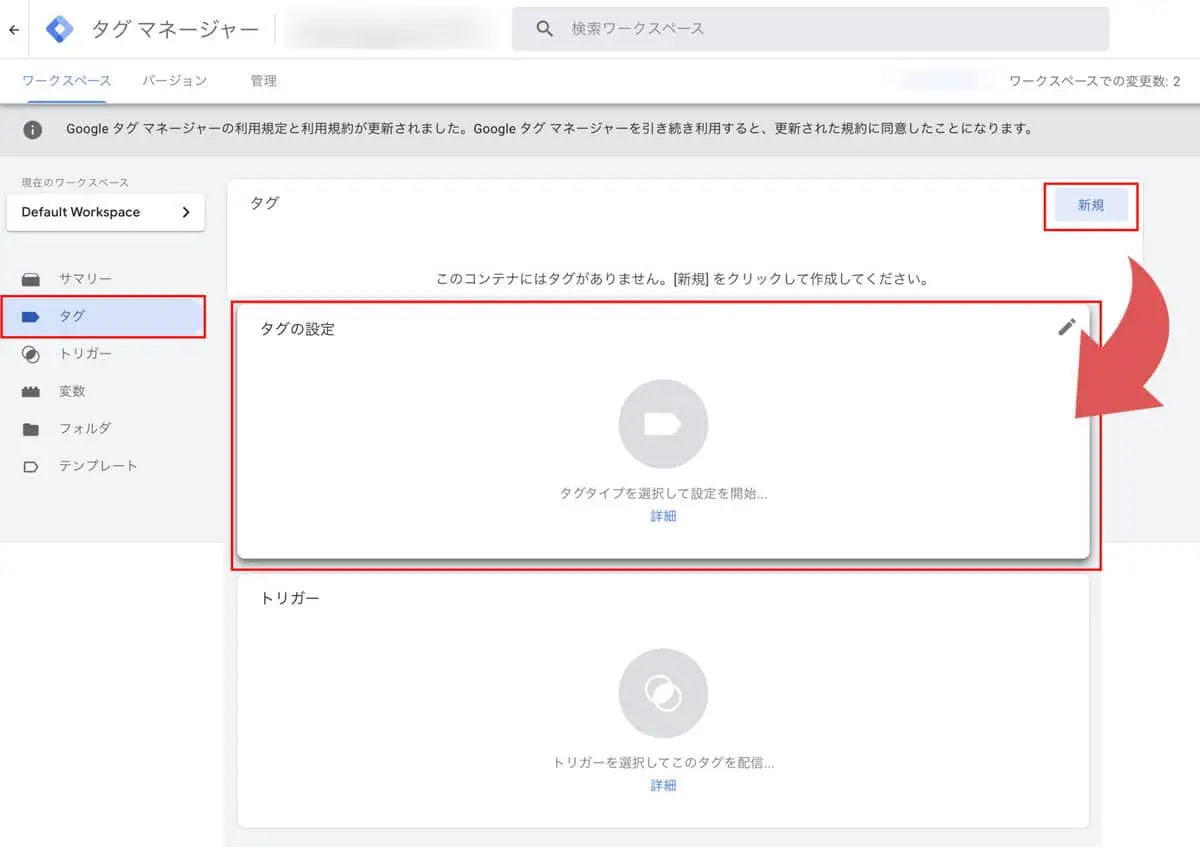The height and width of the screenshot is (856, 1200).
Task: Click the back arrow at top left
Action: (x=13, y=29)
